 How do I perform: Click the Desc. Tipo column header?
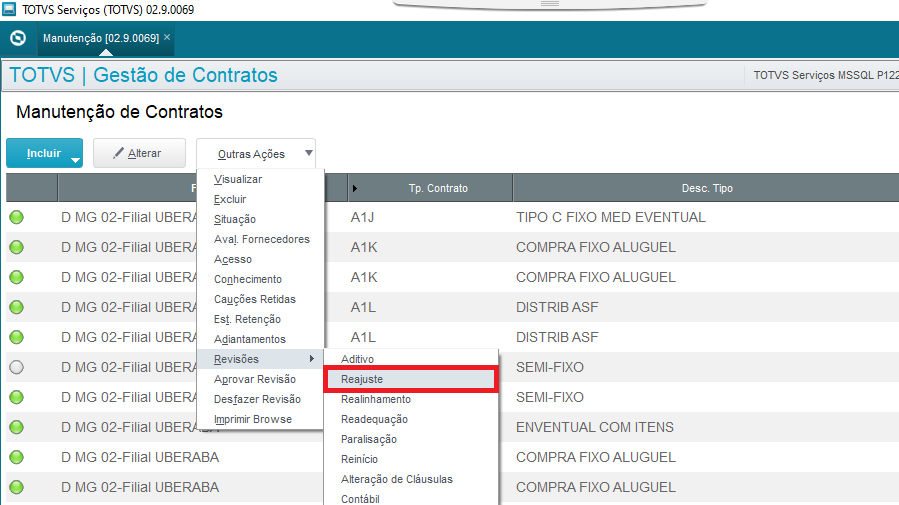click(706, 188)
